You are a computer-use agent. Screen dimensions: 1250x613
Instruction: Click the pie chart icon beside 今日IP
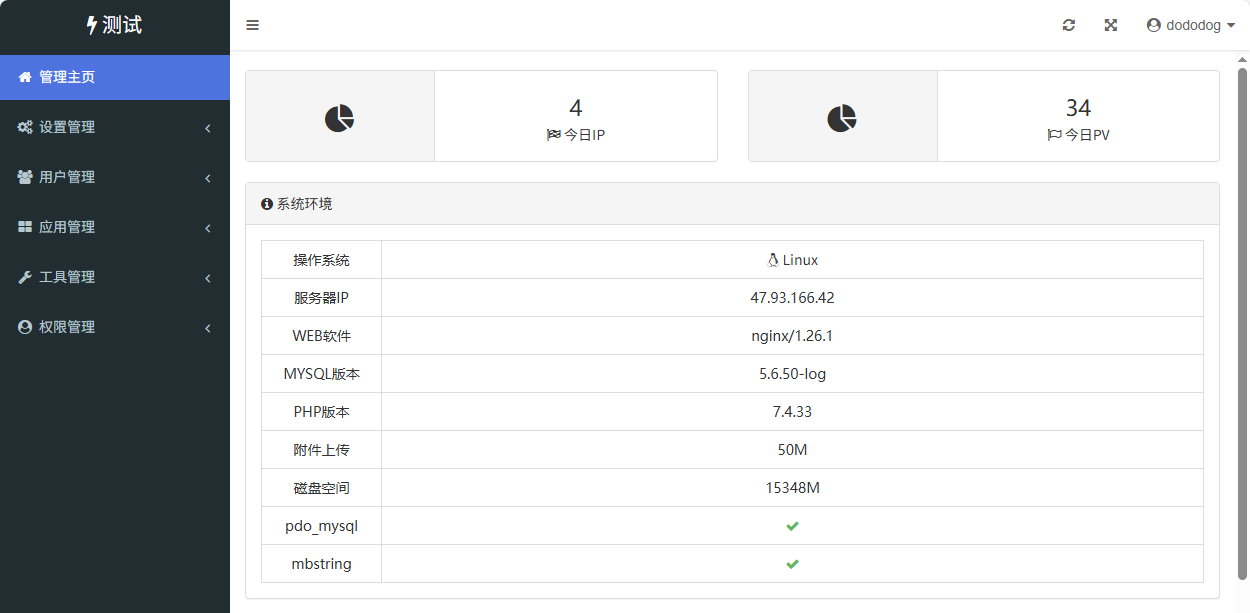[340, 118]
